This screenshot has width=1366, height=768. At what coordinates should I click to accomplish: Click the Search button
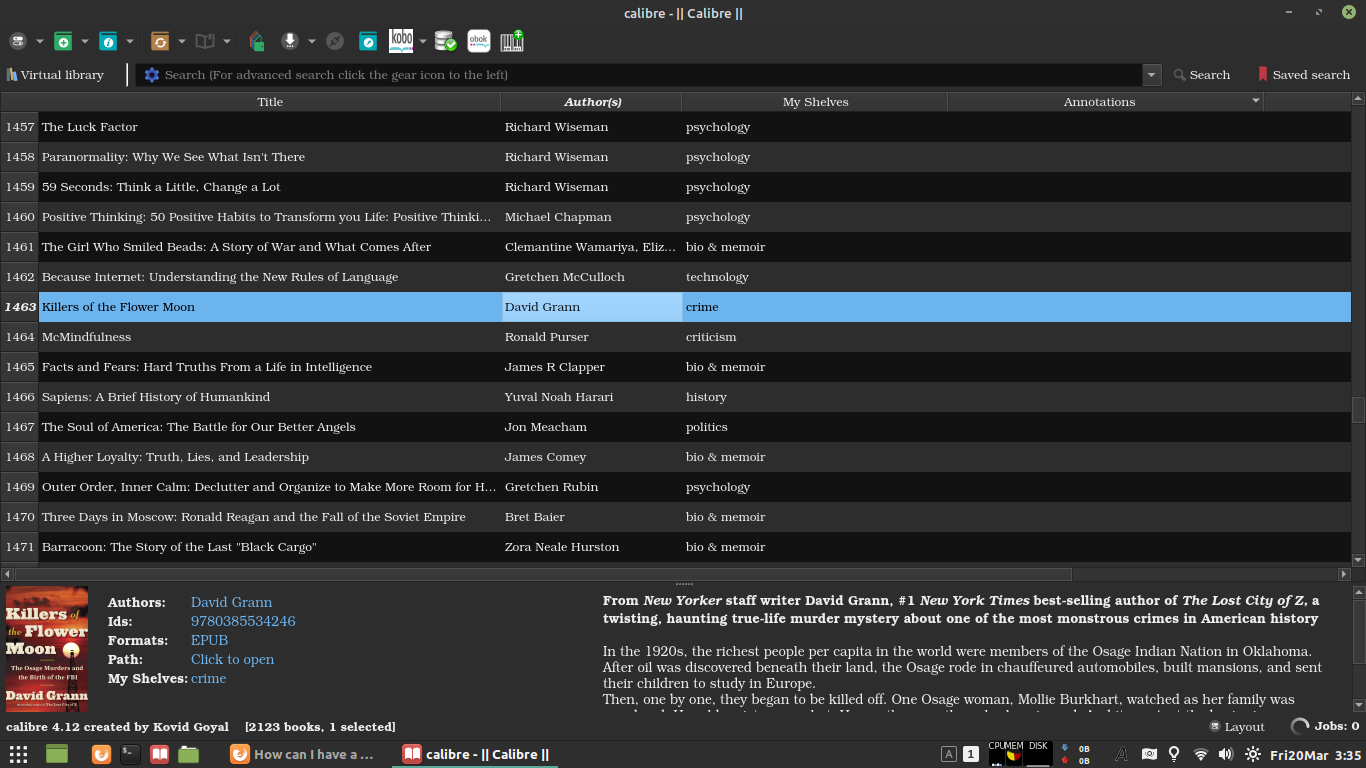[x=1202, y=75]
